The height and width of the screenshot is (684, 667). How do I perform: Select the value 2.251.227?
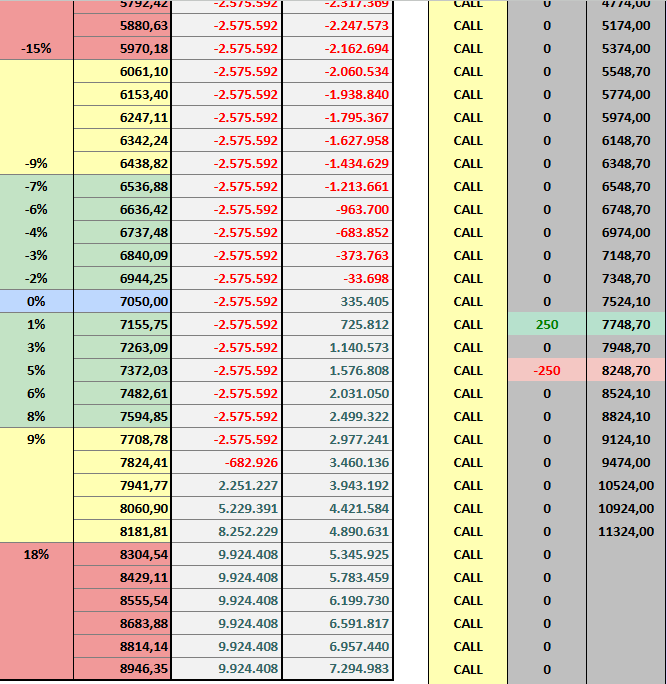227,486
